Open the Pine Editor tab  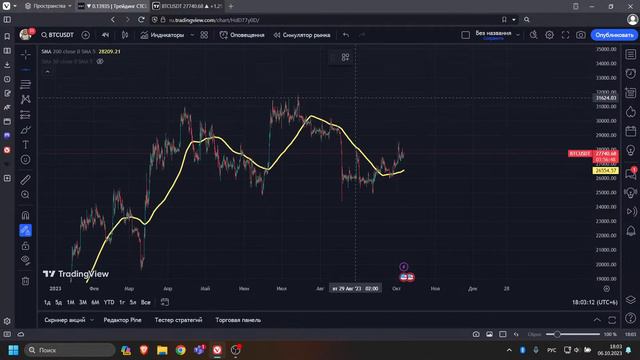122,320
